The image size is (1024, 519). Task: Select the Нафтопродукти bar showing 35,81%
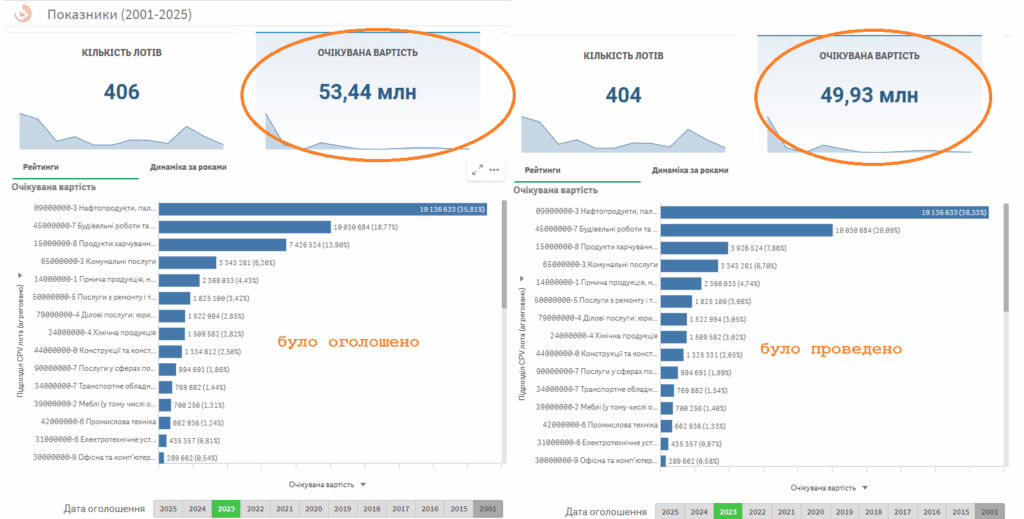pos(322,209)
